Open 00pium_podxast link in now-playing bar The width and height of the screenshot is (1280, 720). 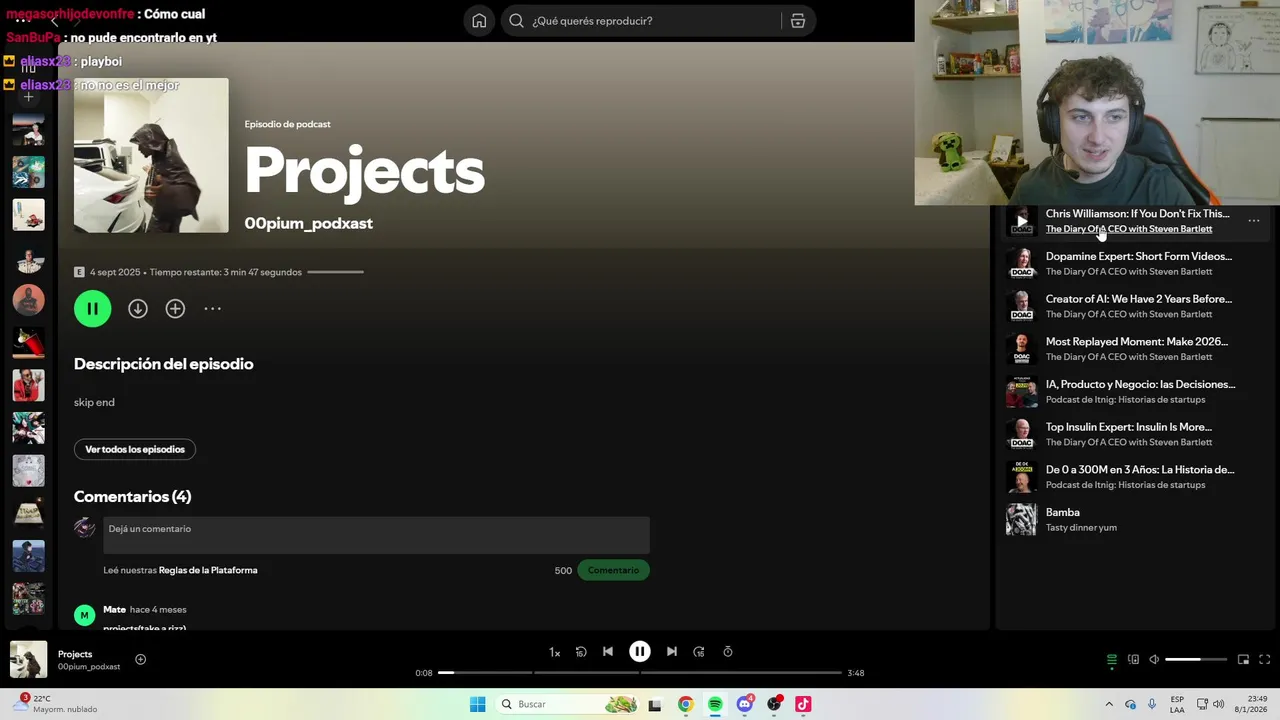[x=89, y=667]
